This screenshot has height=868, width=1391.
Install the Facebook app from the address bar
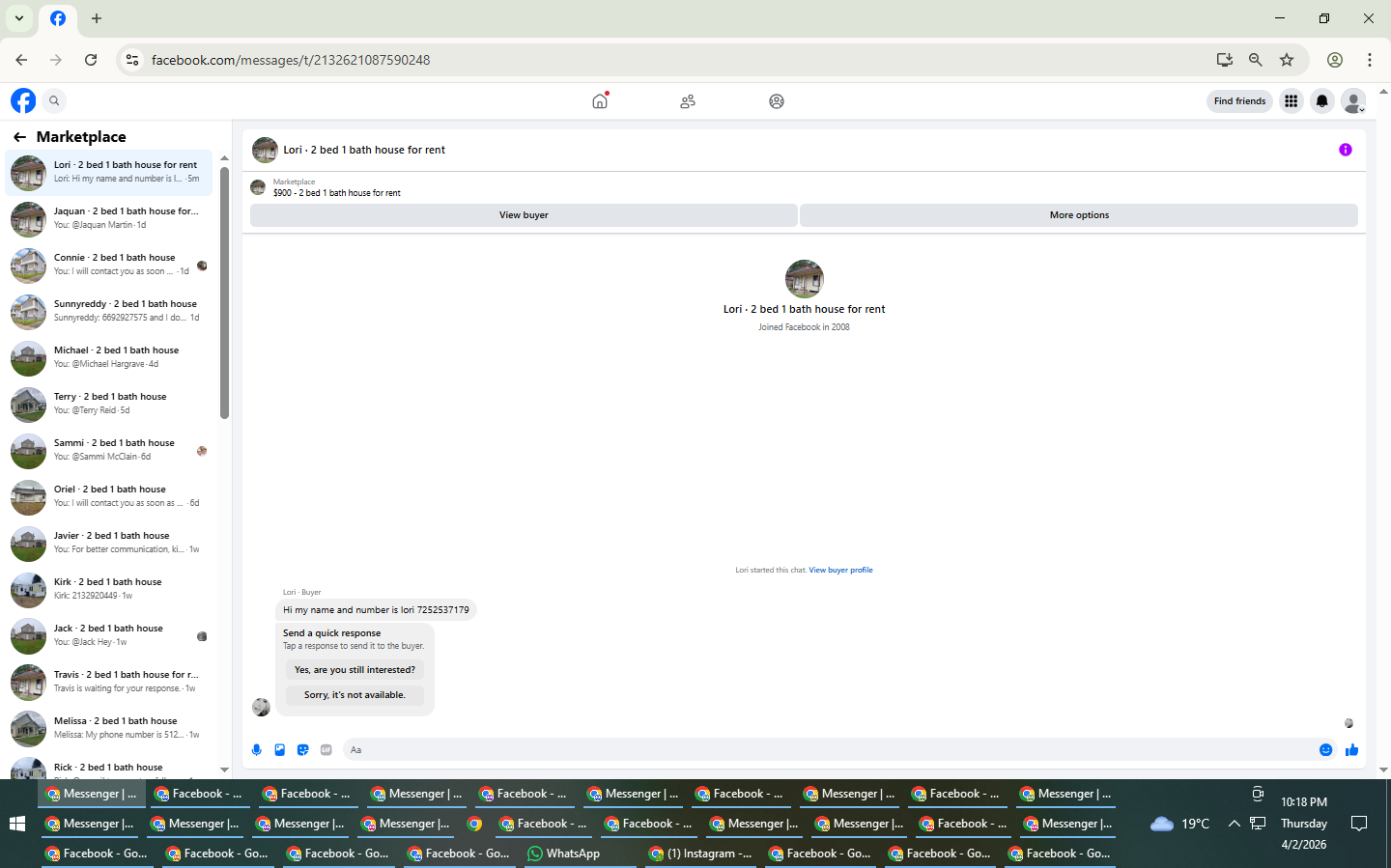click(1225, 60)
